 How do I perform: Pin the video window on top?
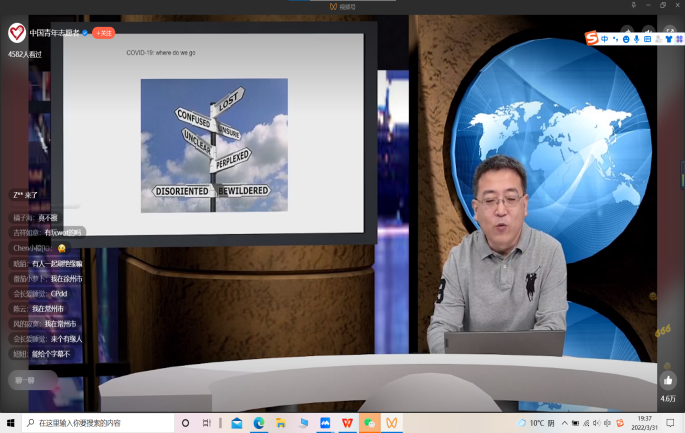pyautogui.click(x=633, y=5)
